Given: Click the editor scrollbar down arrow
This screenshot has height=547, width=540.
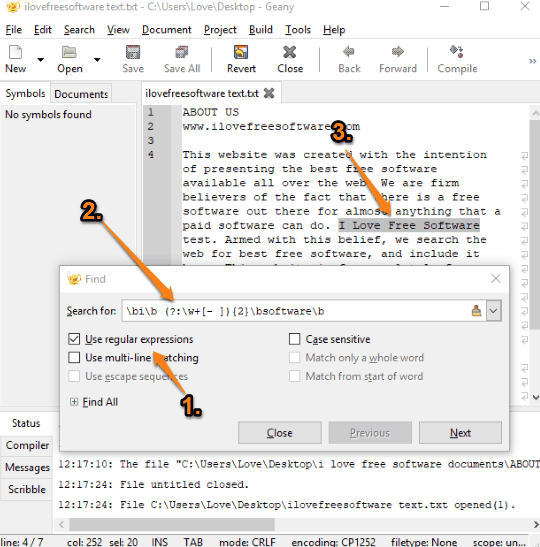Looking at the screenshot, I should point(535,397).
